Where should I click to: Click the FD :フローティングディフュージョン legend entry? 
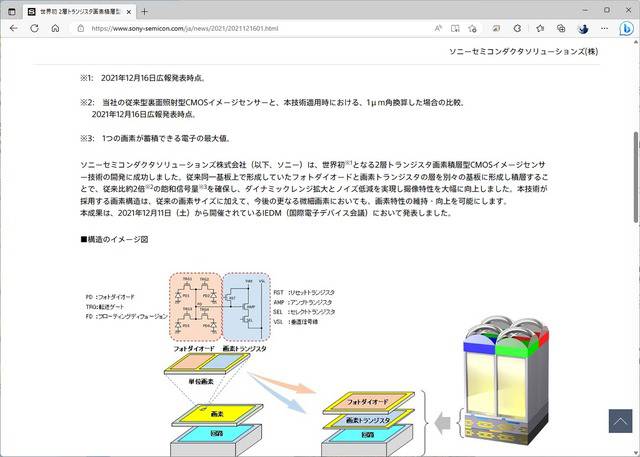pyautogui.click(x=127, y=317)
